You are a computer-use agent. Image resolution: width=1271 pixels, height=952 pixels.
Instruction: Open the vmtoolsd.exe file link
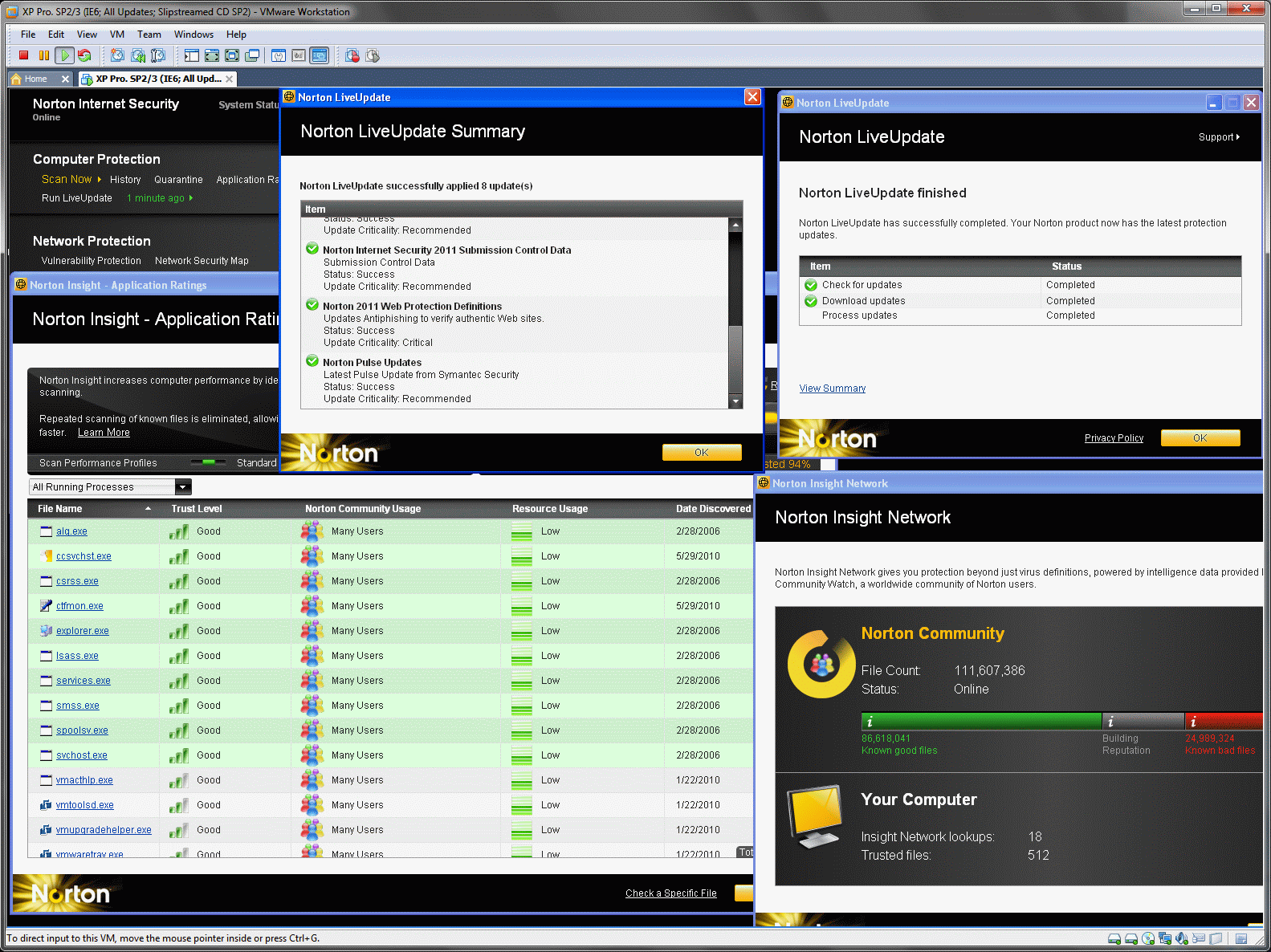(85, 805)
